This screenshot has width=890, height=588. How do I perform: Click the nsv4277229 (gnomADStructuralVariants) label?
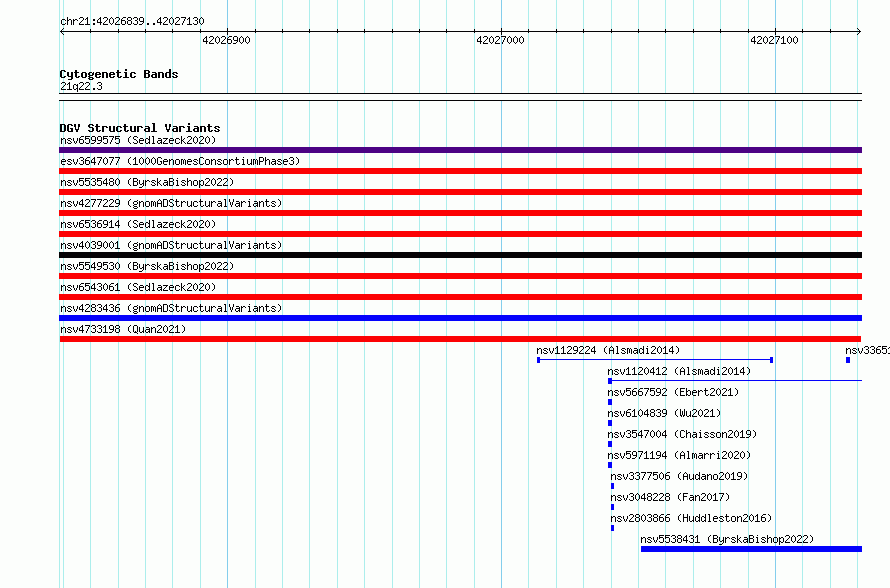click(171, 203)
